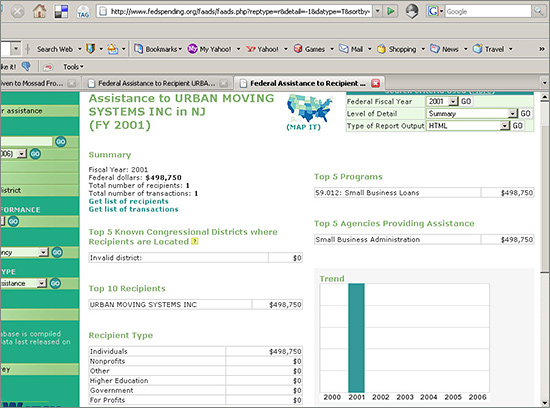Image resolution: width=550 pixels, height=408 pixels.
Task: Click the sidebar GO icon under PERFORMANCE
Action: pyautogui.click(x=14, y=221)
